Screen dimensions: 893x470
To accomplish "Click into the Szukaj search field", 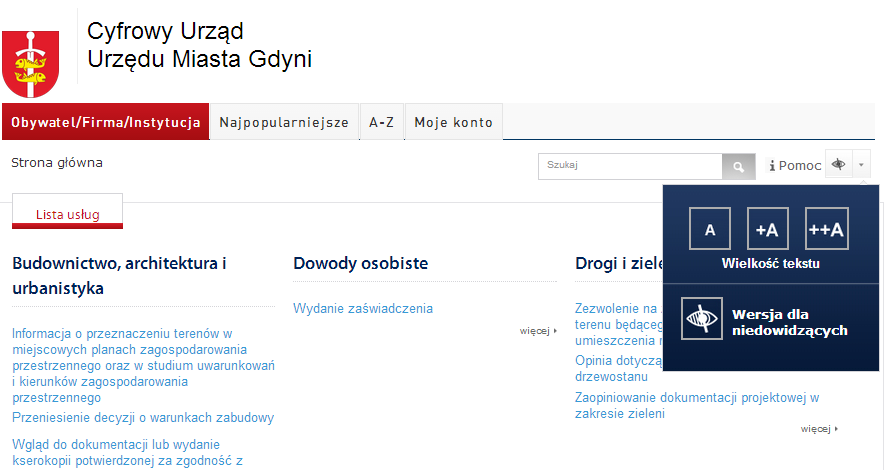I will click(x=630, y=166).
